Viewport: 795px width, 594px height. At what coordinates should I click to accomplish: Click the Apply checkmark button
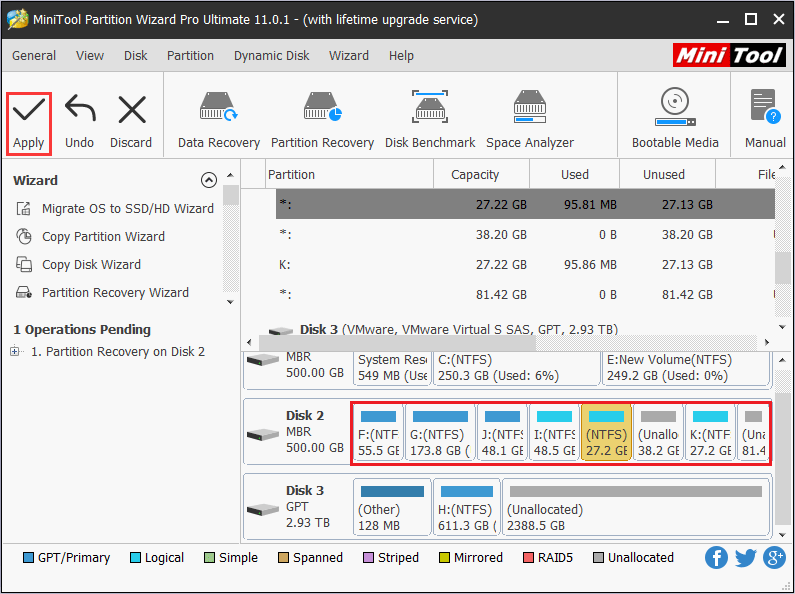29,124
